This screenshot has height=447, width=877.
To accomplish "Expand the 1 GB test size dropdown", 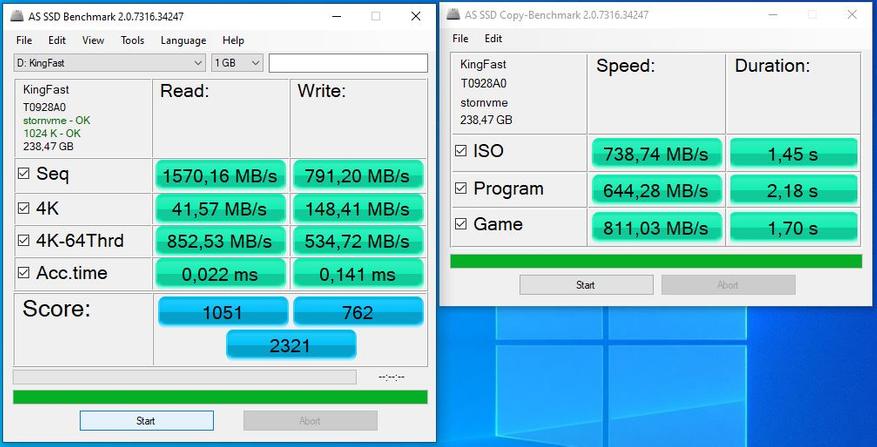I will tap(237, 63).
